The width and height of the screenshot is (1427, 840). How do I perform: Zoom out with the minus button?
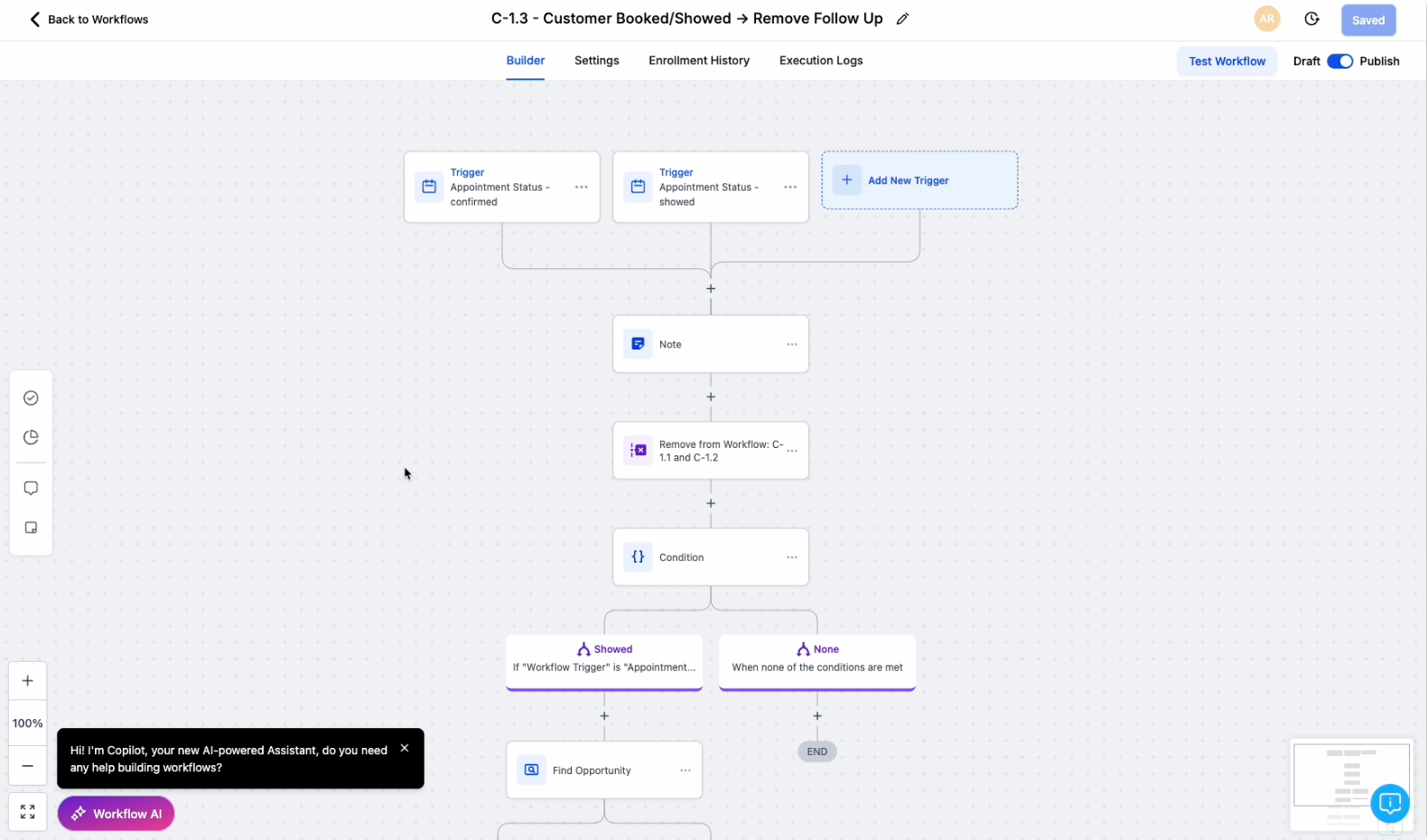pyautogui.click(x=28, y=766)
